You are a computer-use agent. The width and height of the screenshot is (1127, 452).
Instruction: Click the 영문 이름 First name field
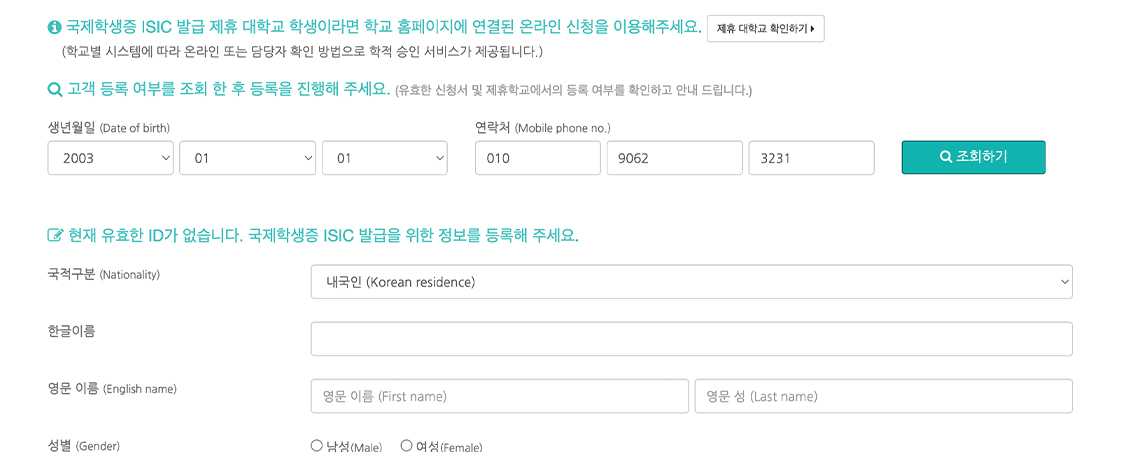click(500, 396)
